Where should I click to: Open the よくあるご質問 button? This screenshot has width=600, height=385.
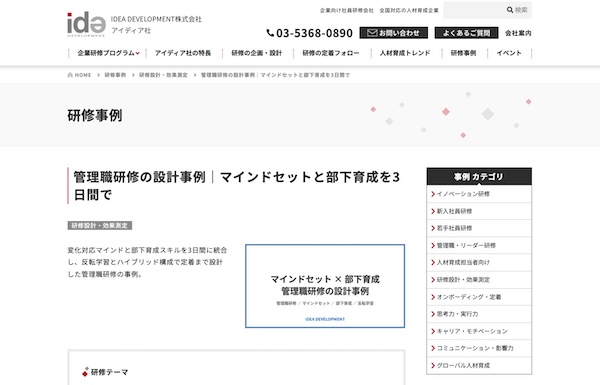tap(466, 33)
